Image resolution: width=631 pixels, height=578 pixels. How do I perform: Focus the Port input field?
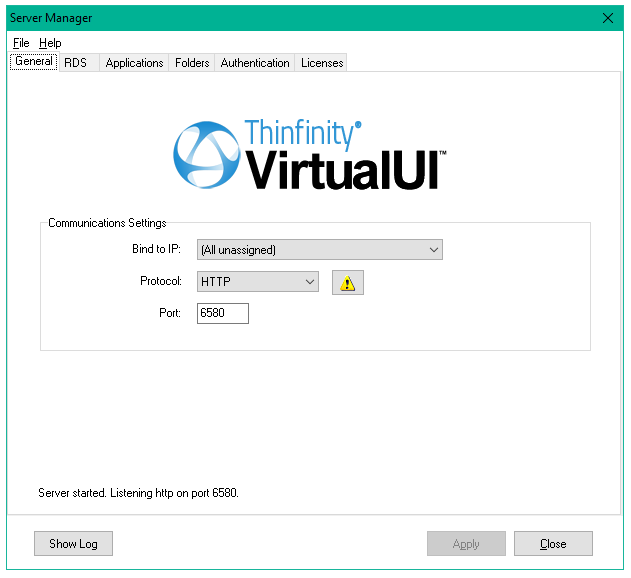tap(223, 313)
